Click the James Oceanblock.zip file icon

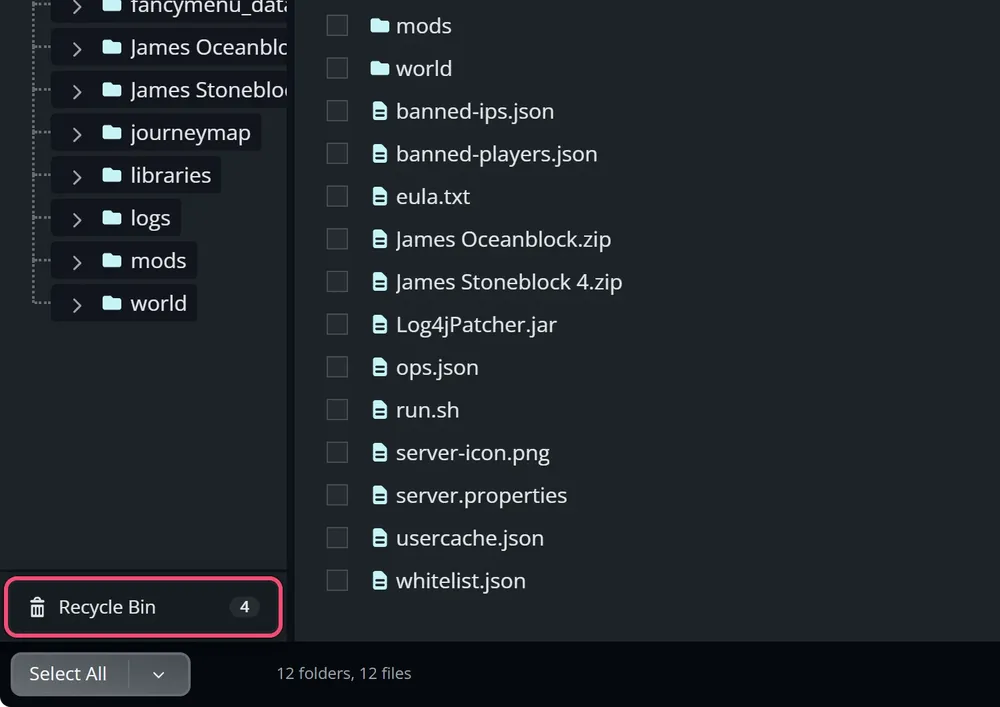[379, 239]
